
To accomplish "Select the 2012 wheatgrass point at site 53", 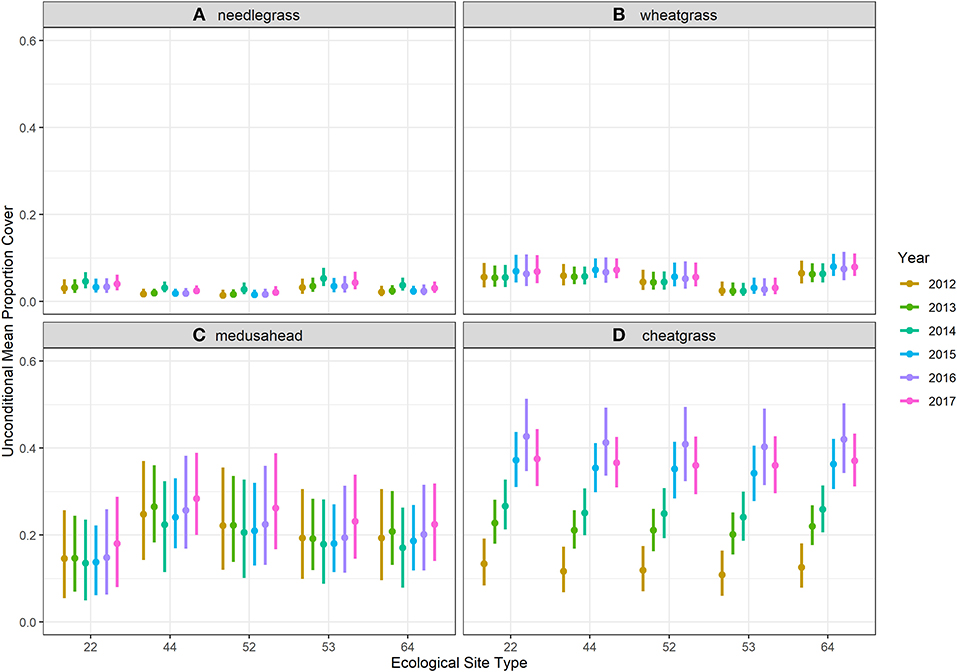I will click(722, 291).
